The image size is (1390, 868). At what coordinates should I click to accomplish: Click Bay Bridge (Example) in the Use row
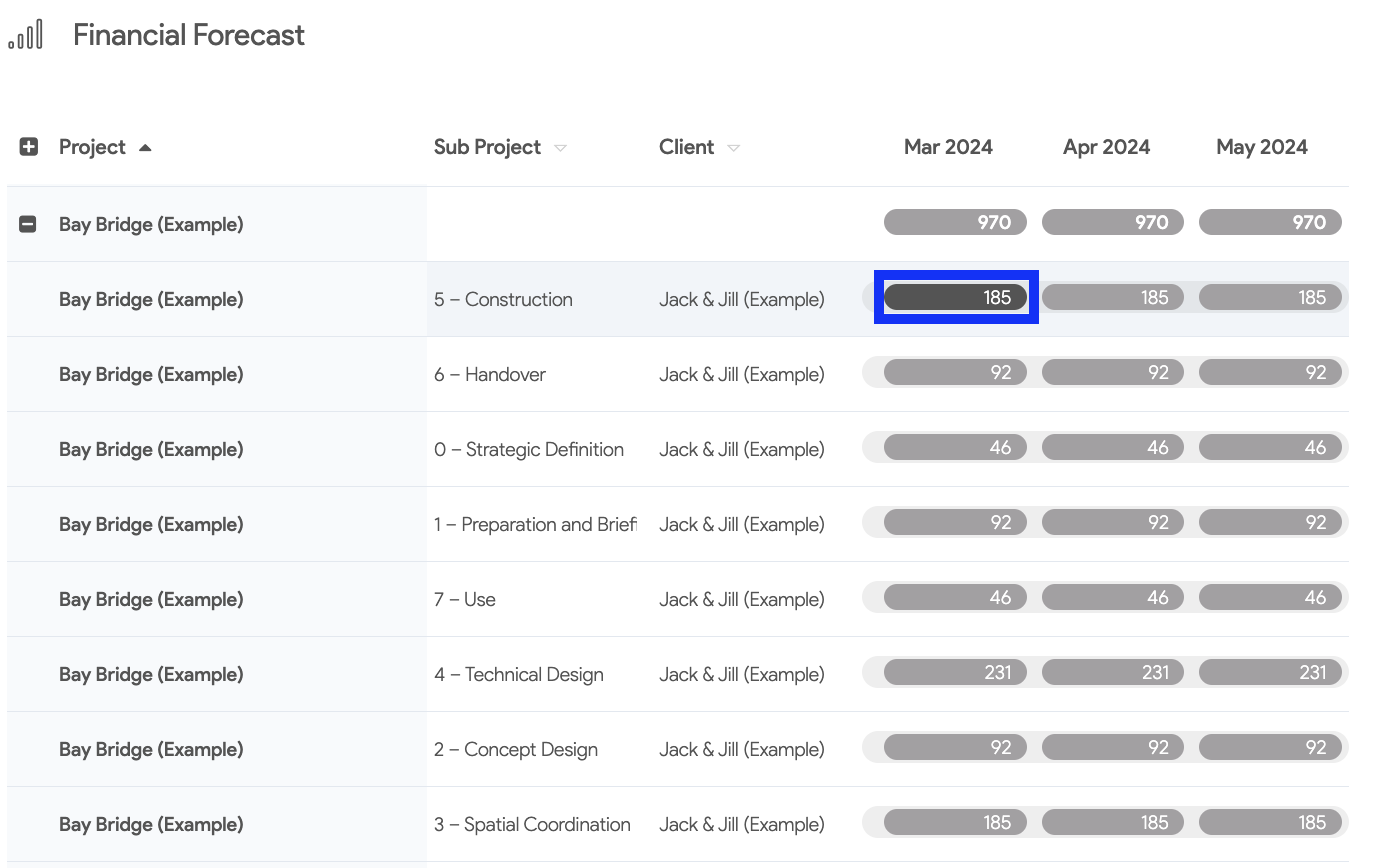click(151, 599)
